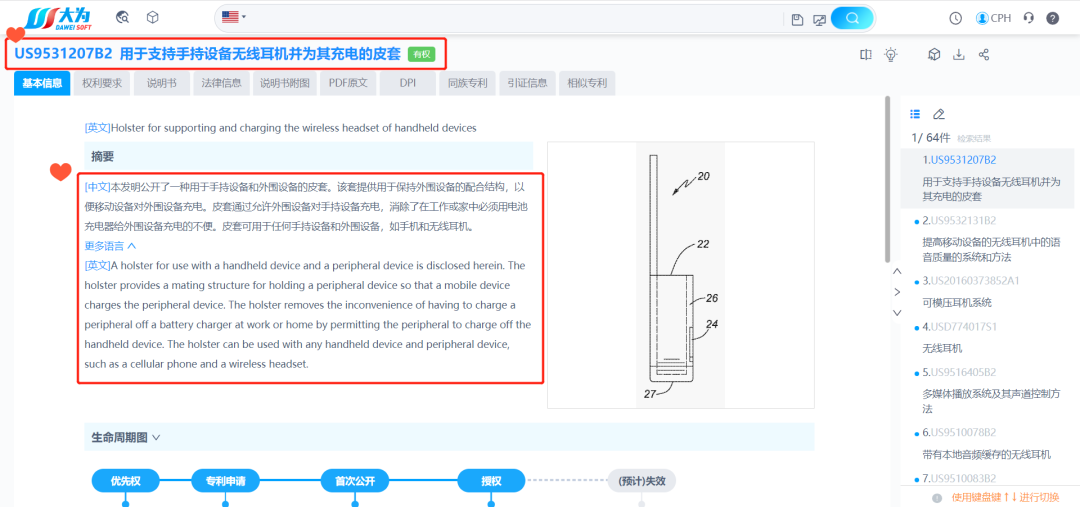Open the CPH user account menu

[x=993, y=18]
